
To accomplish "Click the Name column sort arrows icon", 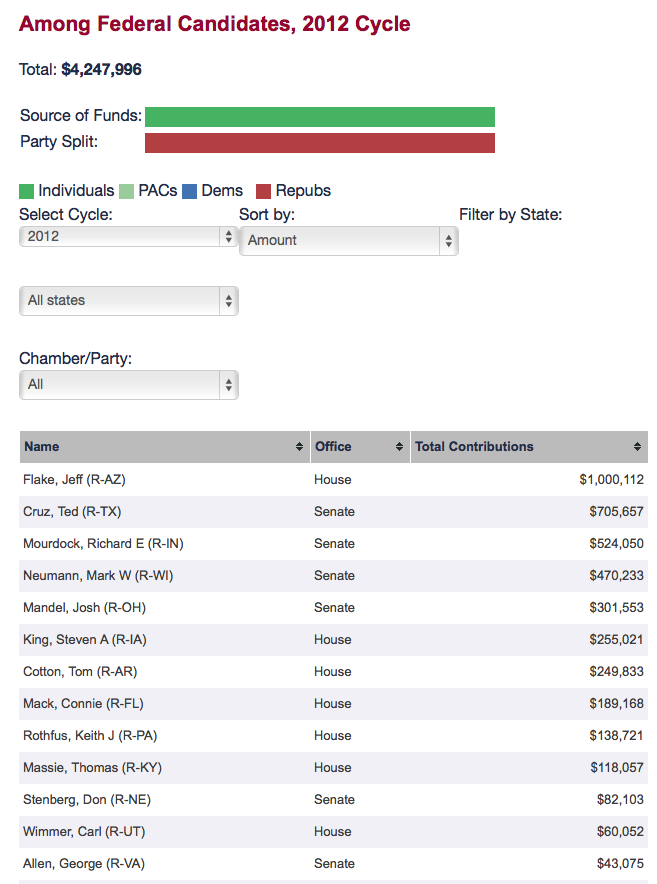I will tap(299, 447).
